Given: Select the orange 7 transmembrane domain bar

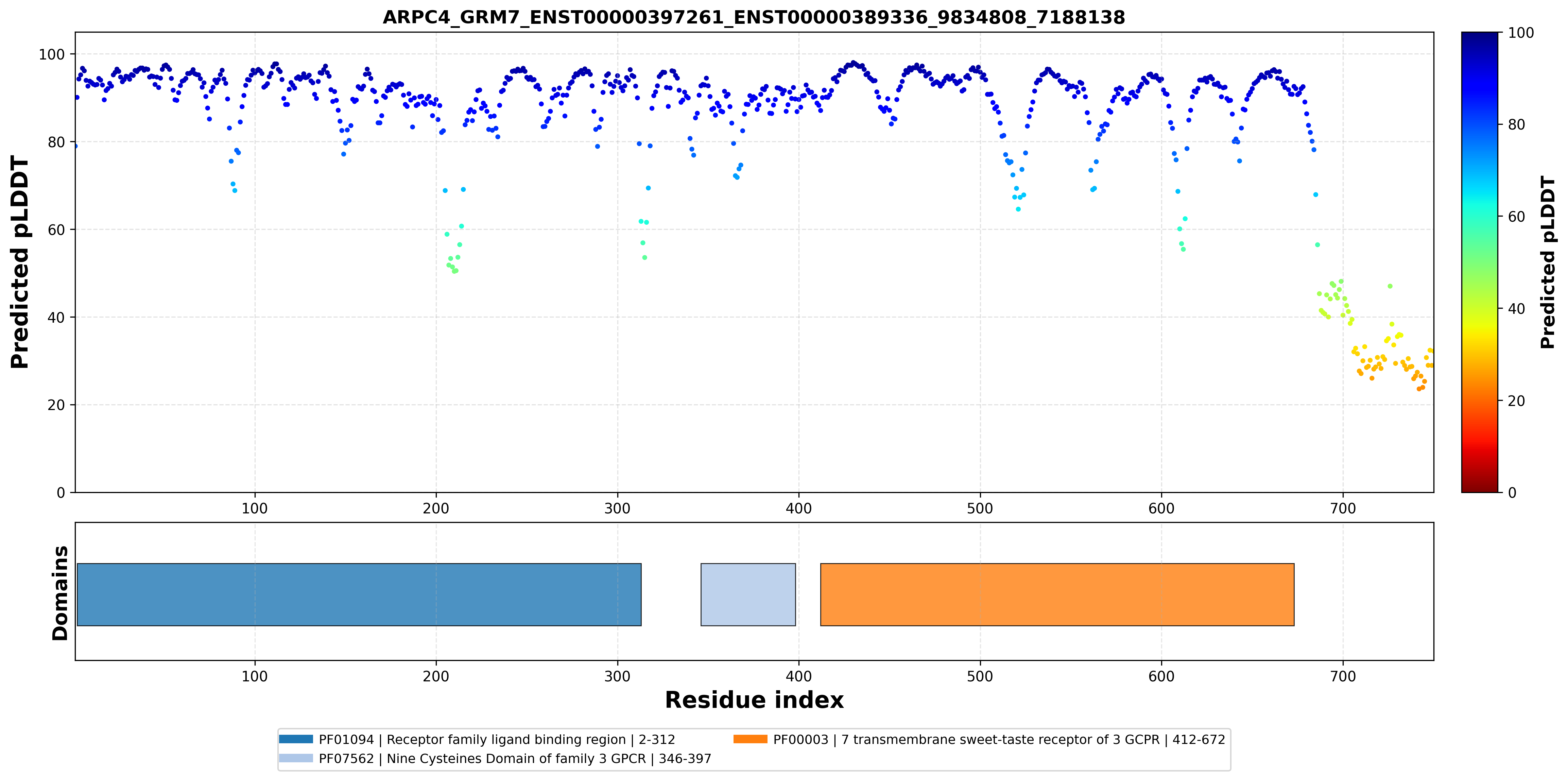Looking at the screenshot, I should [x=1057, y=595].
